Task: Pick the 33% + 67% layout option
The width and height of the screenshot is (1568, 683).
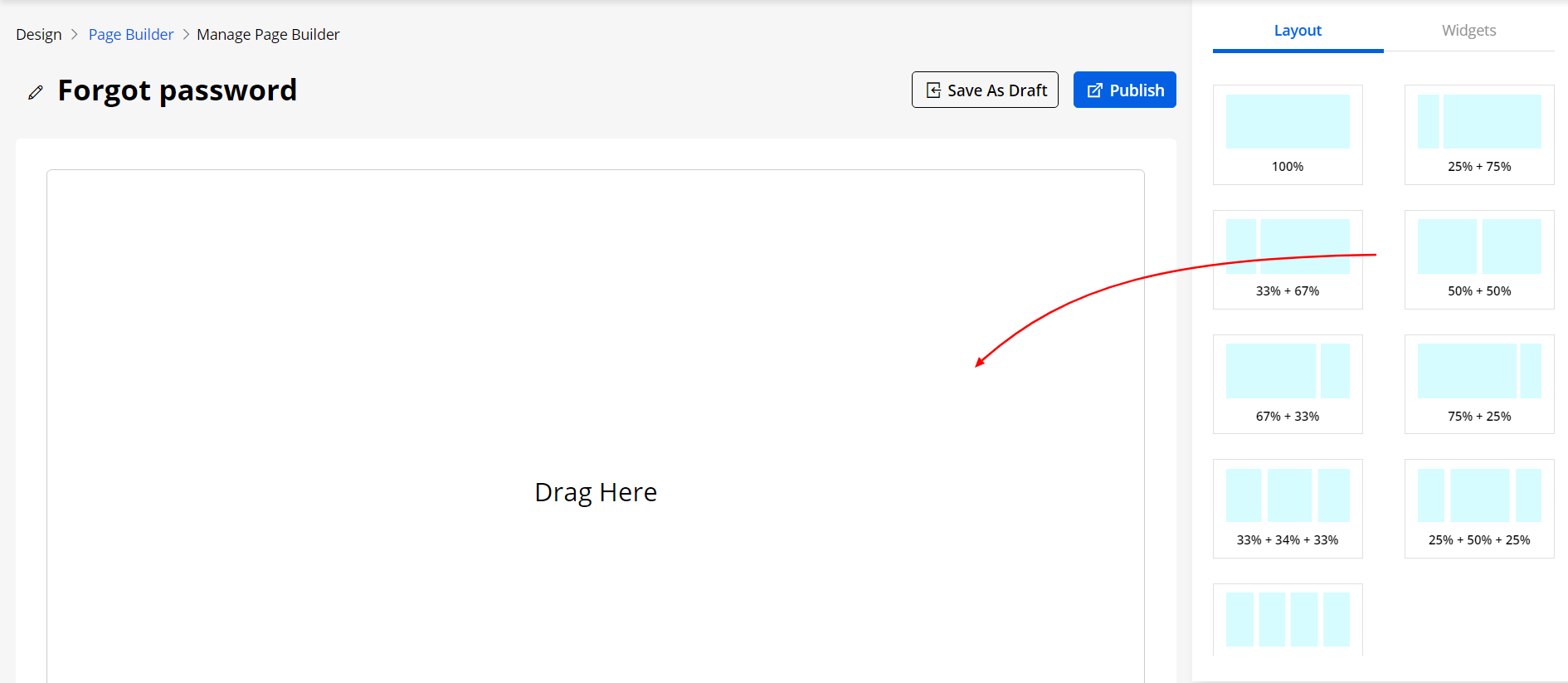Action: tap(1287, 259)
